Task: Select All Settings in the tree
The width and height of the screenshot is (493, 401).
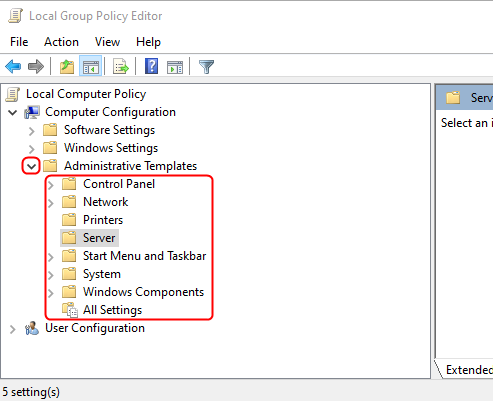Action: [113, 310]
